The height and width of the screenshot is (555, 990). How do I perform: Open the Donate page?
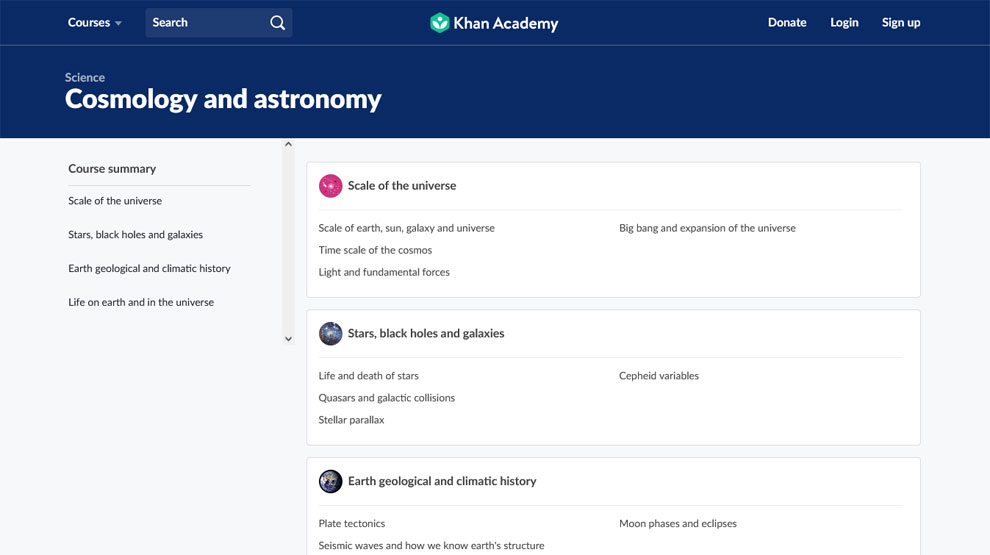787,23
